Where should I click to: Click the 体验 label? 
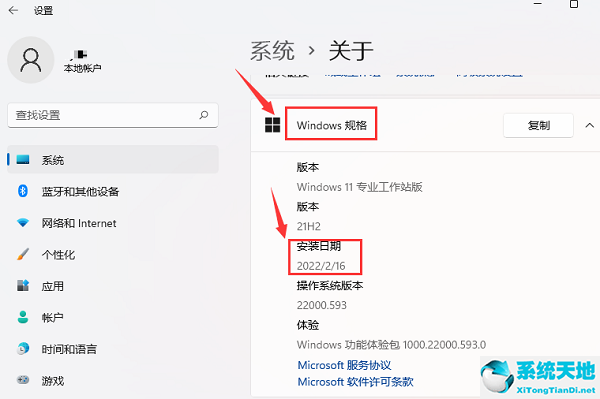coord(308,325)
